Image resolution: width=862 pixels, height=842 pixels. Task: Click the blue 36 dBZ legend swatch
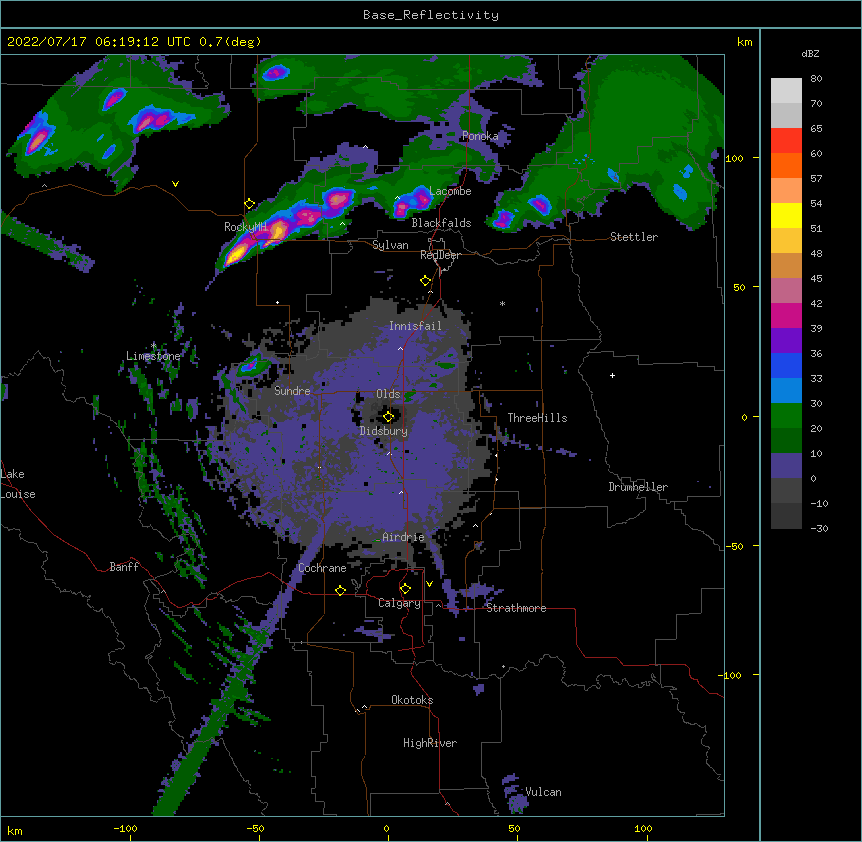(x=786, y=365)
